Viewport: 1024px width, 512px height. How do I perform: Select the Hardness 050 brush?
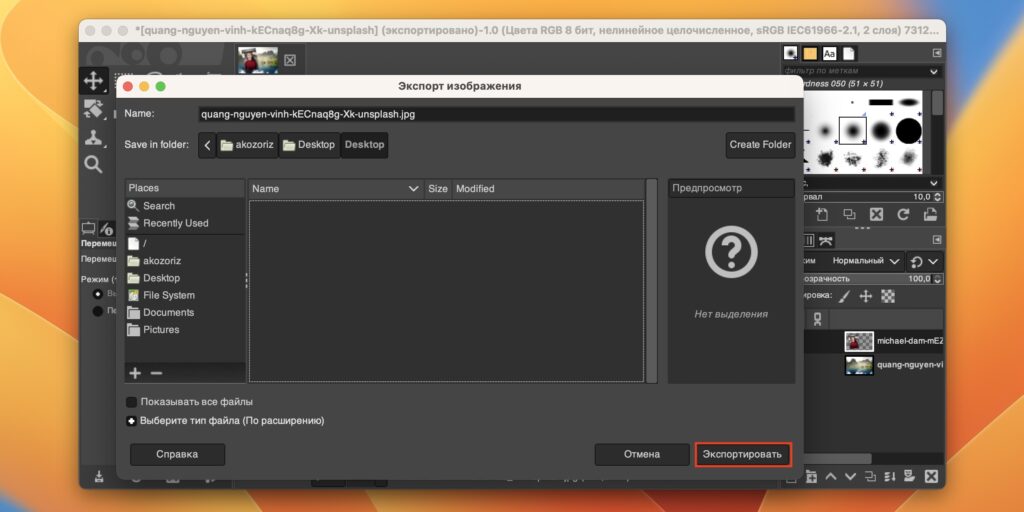[852, 131]
